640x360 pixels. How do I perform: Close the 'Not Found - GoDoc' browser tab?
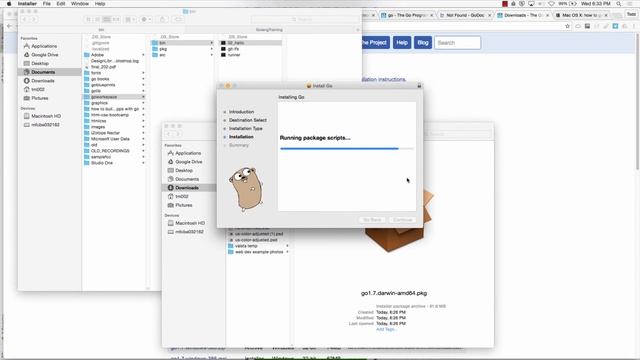point(489,15)
